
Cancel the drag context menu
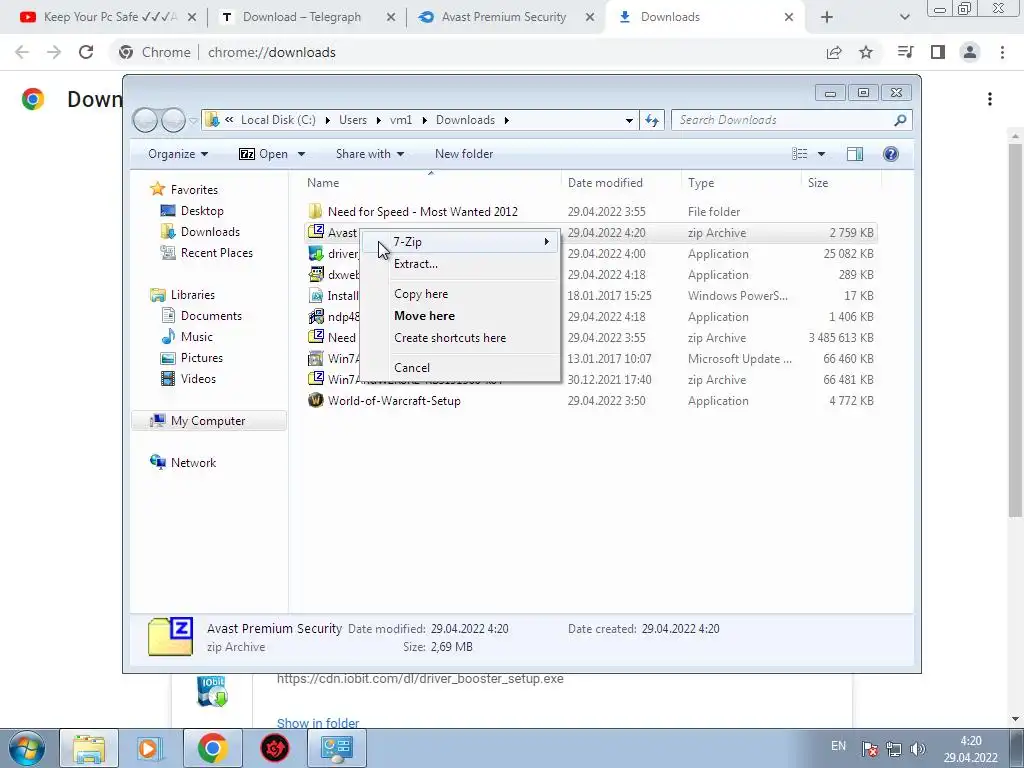[x=411, y=368]
